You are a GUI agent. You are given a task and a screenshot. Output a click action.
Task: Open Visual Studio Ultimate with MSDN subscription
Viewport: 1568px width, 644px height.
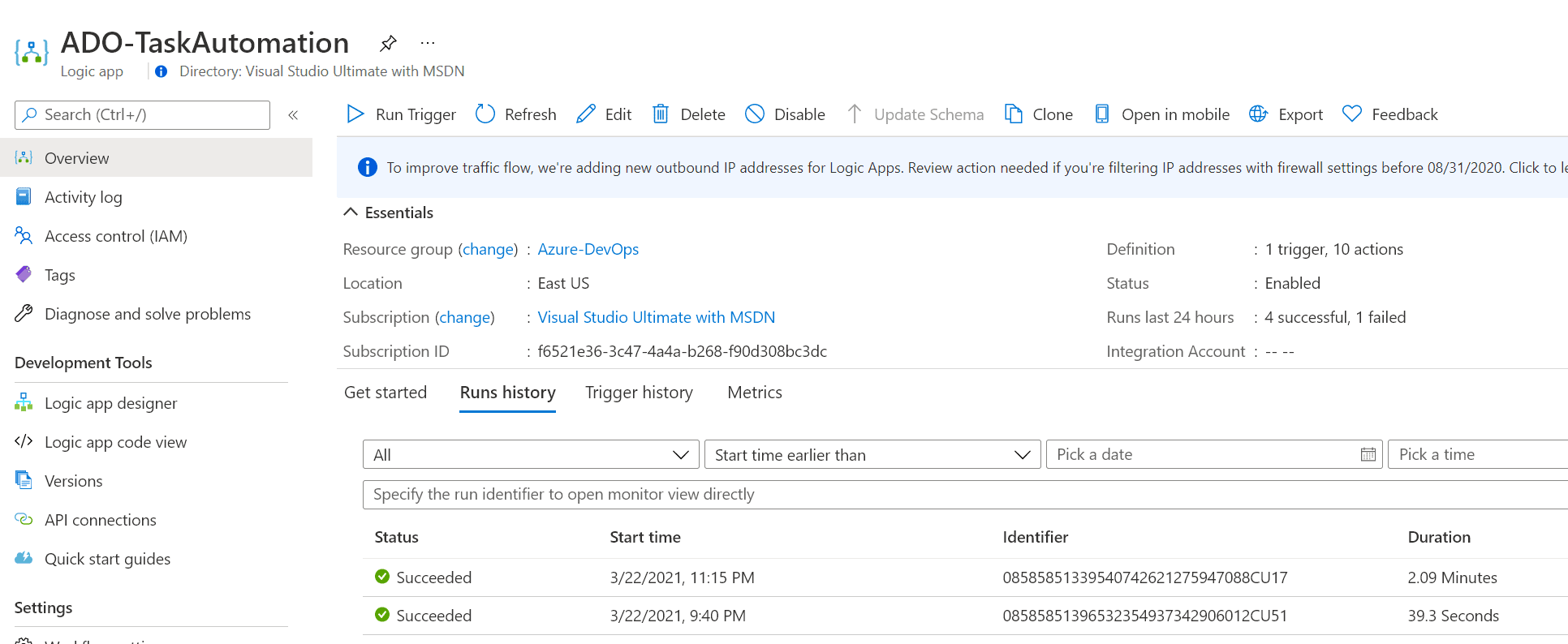point(656,317)
